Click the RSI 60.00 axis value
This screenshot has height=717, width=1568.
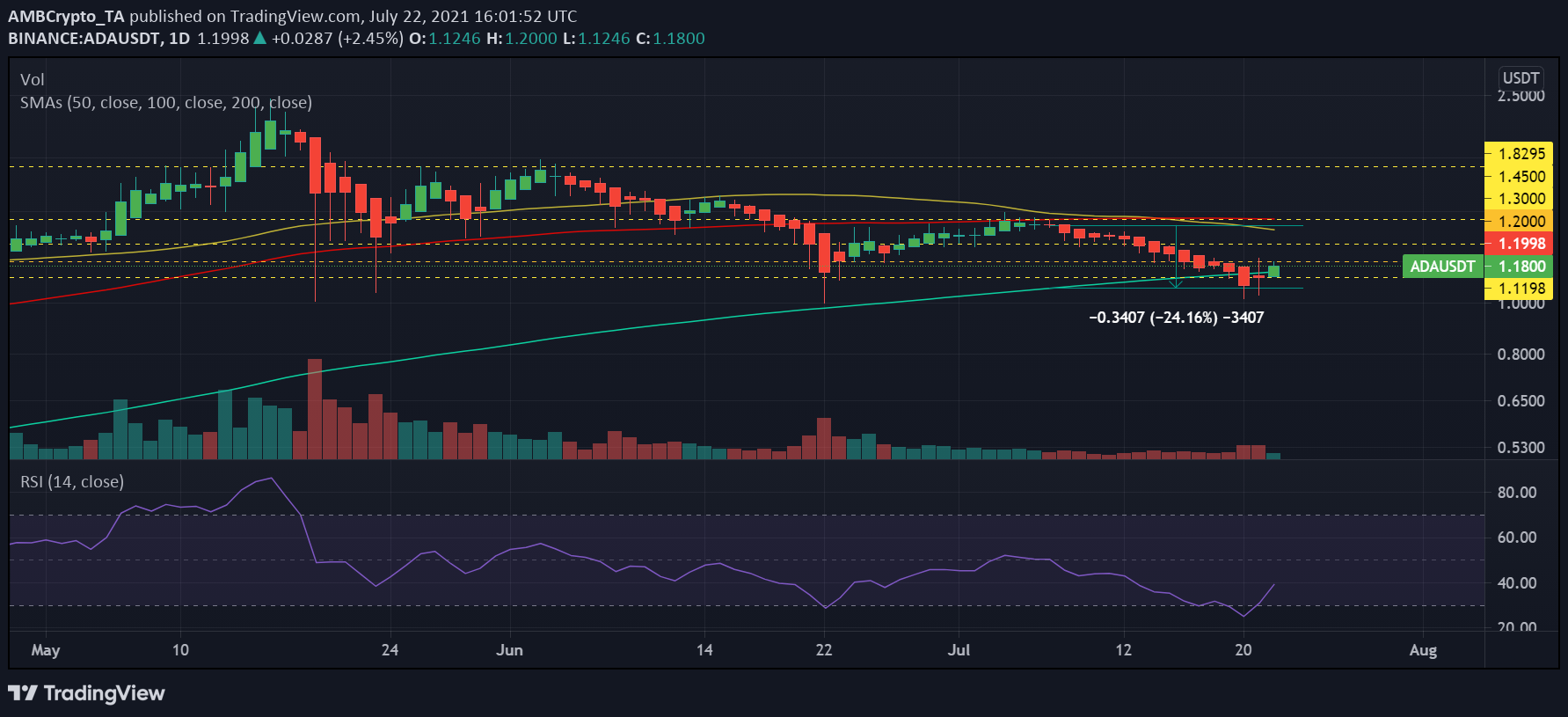coord(1517,538)
